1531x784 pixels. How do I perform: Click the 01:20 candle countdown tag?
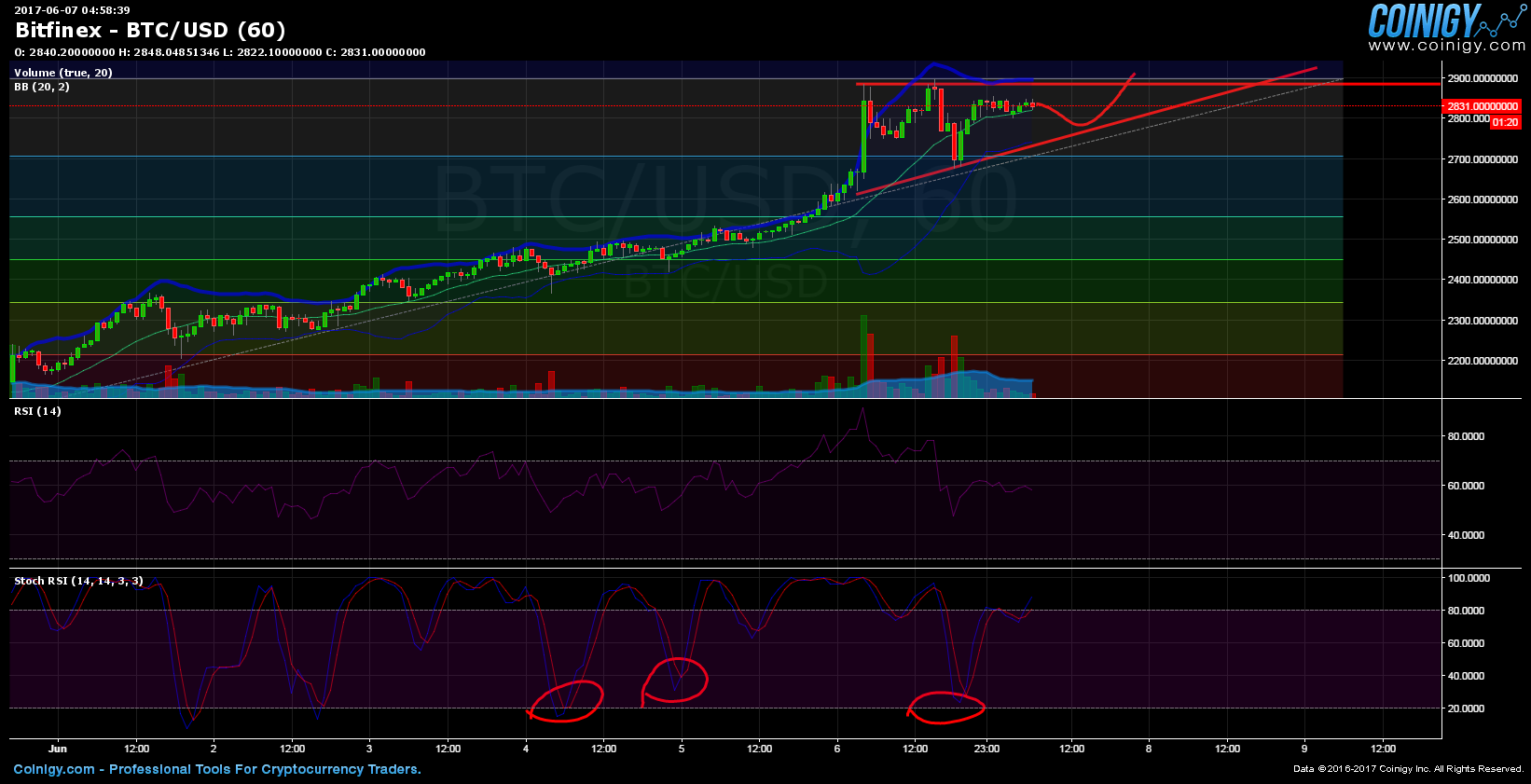(x=1505, y=122)
